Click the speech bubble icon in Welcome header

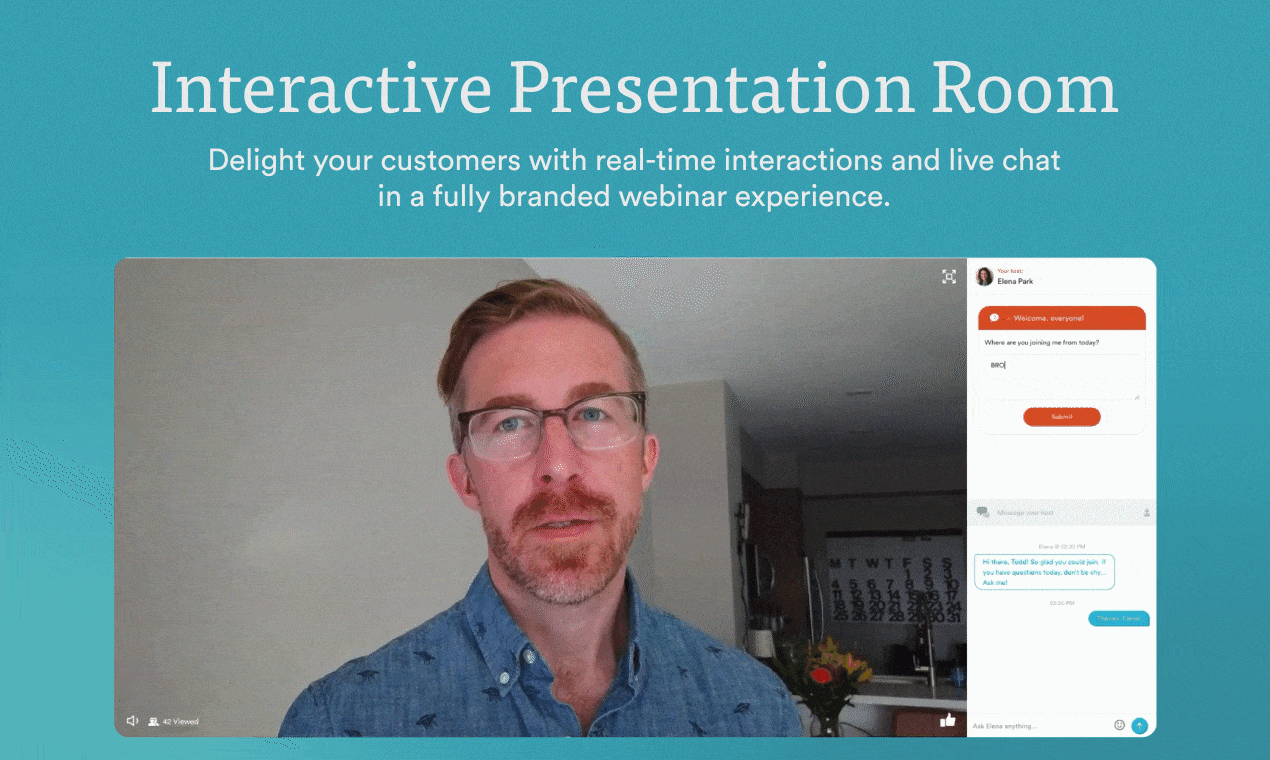pos(994,318)
